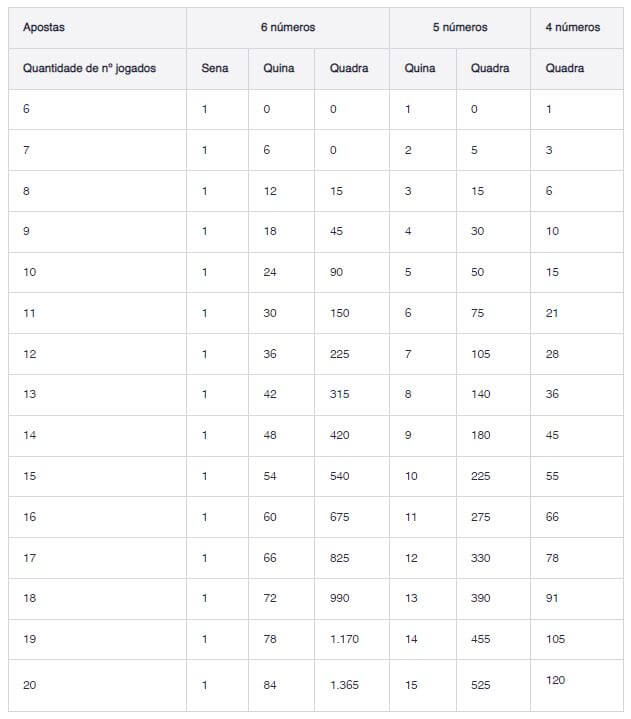Click the cell with value 120
This screenshot has width=631, height=719.
[556, 680]
